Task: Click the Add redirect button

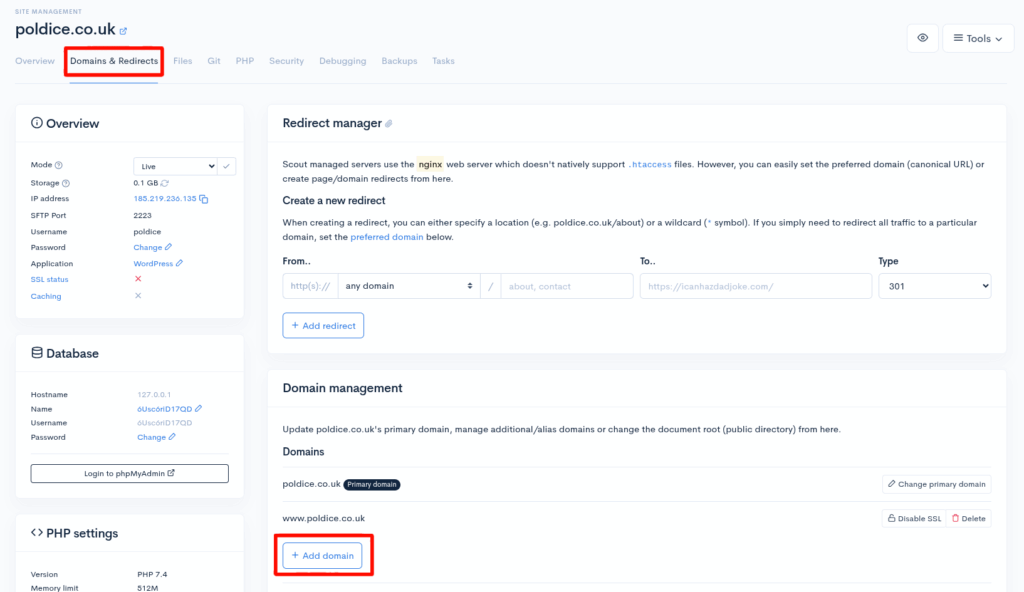Action: [323, 325]
